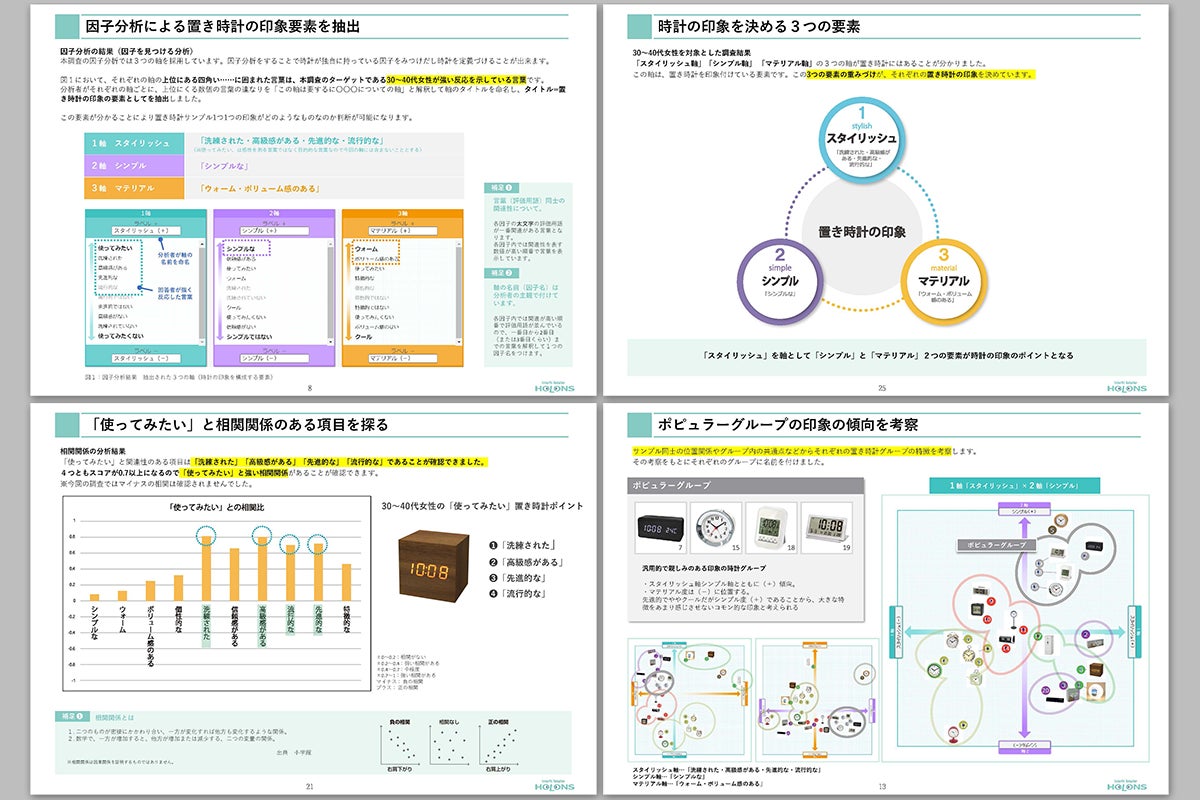Click the slide title 時計の印象を決める3つの要素

(x=759, y=26)
